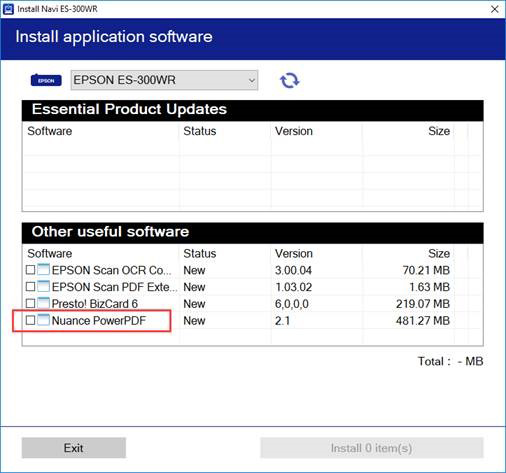
Task: Select the Presto! BizCard 6 row name
Action: (x=95, y=304)
